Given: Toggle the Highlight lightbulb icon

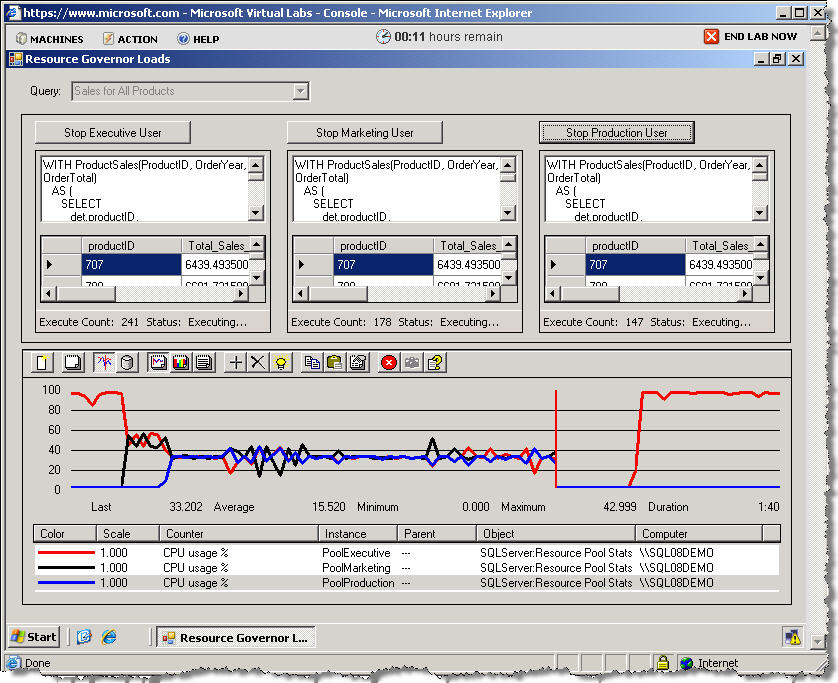Looking at the screenshot, I should coord(281,362).
